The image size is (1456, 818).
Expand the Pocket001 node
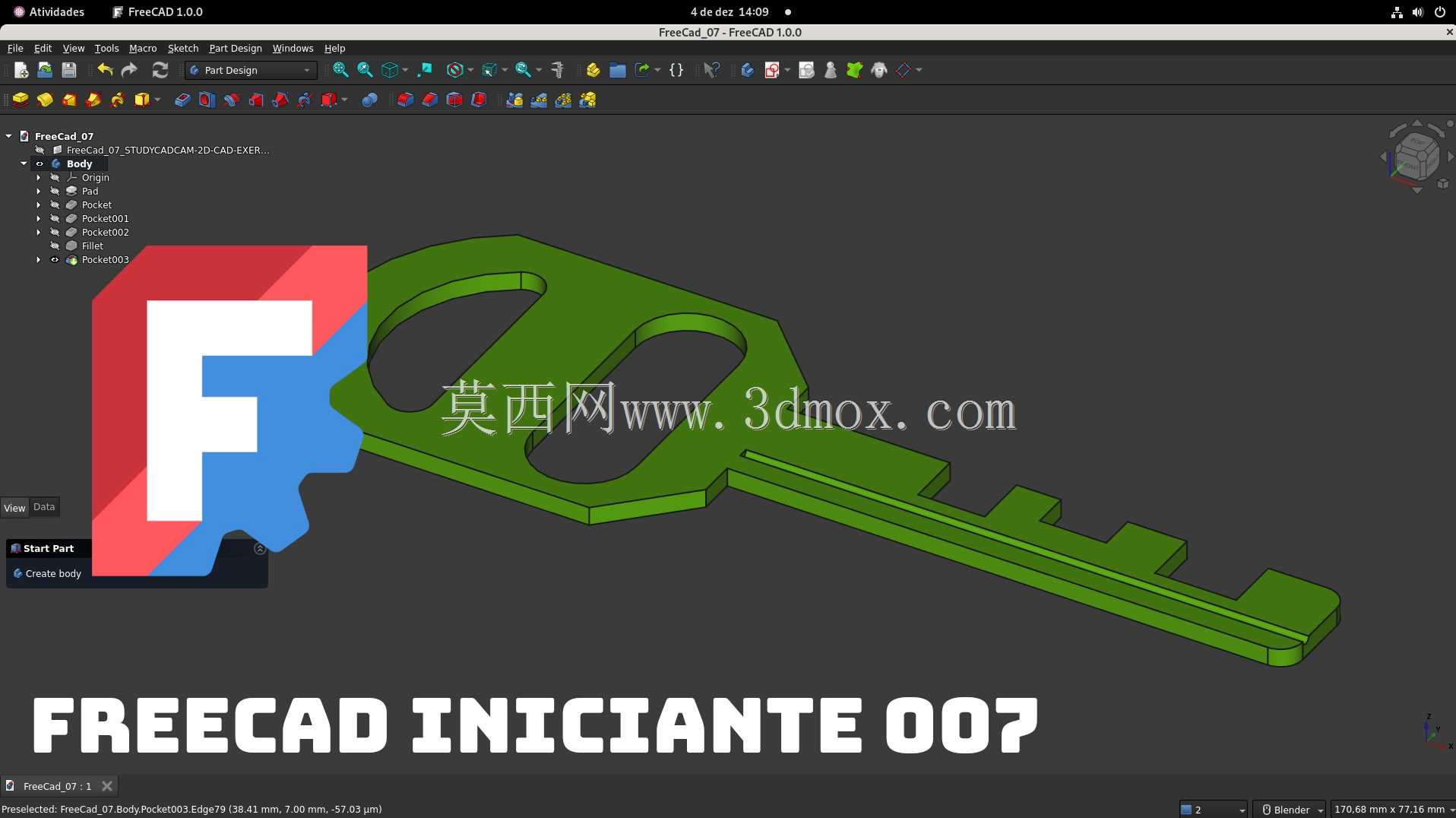[39, 218]
